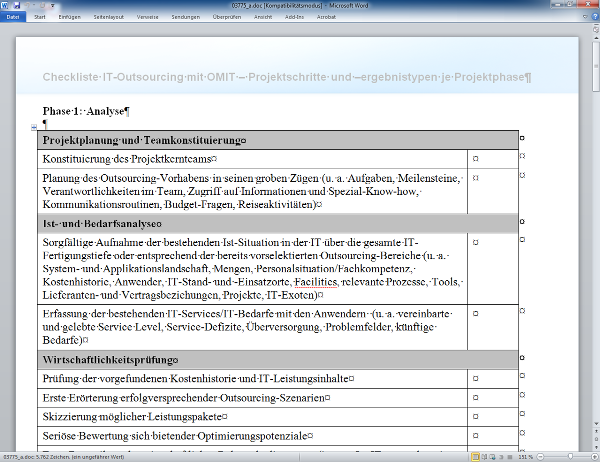
Task: Select the Überprüfen ribbon tab
Action: [x=229, y=17]
